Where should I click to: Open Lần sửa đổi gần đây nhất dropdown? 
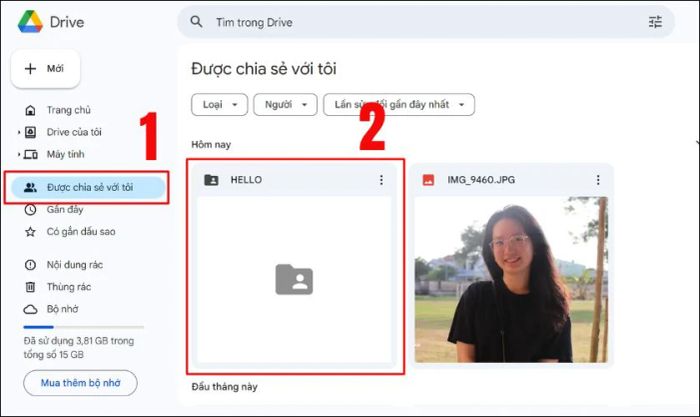pos(399,104)
